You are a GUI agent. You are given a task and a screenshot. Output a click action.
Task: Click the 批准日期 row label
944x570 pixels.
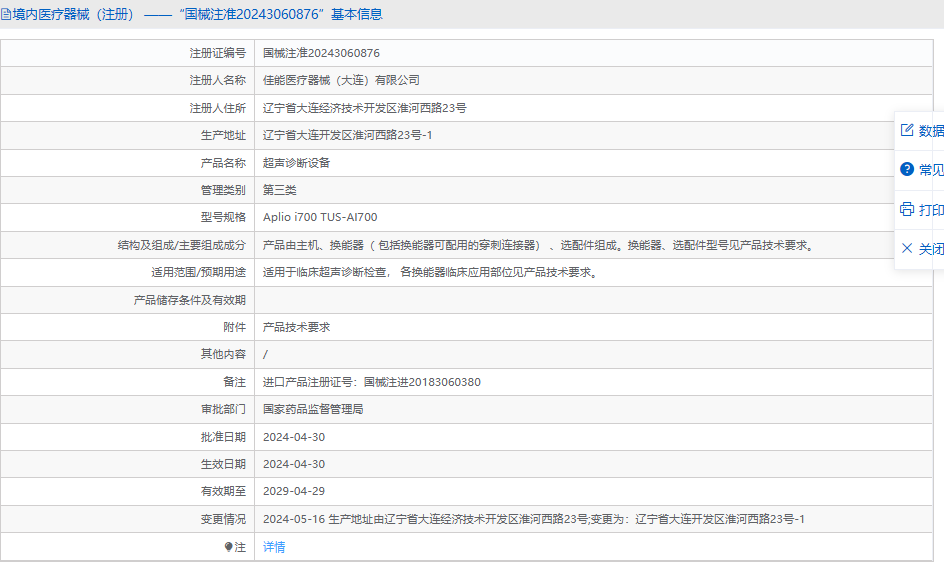[x=223, y=437]
